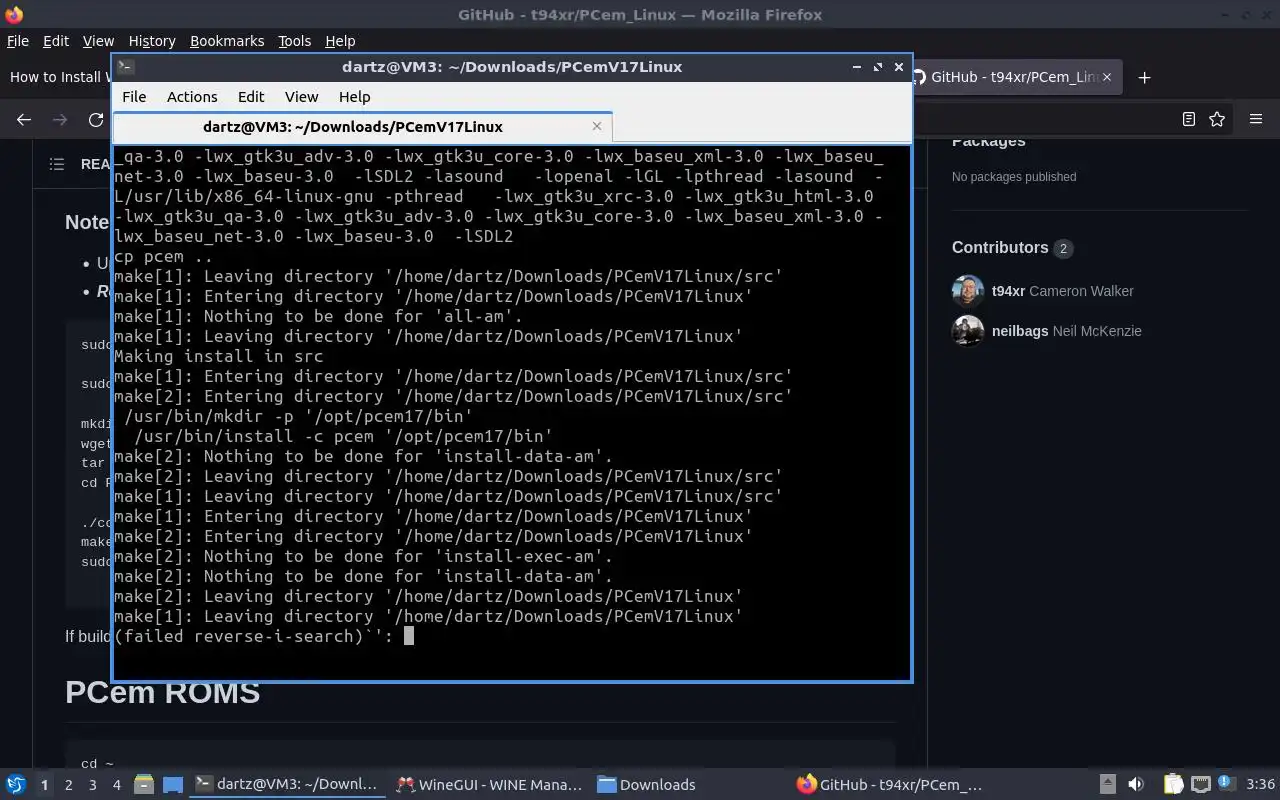1280x800 pixels.
Task: Click line "Nothing to be done for 'install-exec-am'"
Action: (364, 556)
